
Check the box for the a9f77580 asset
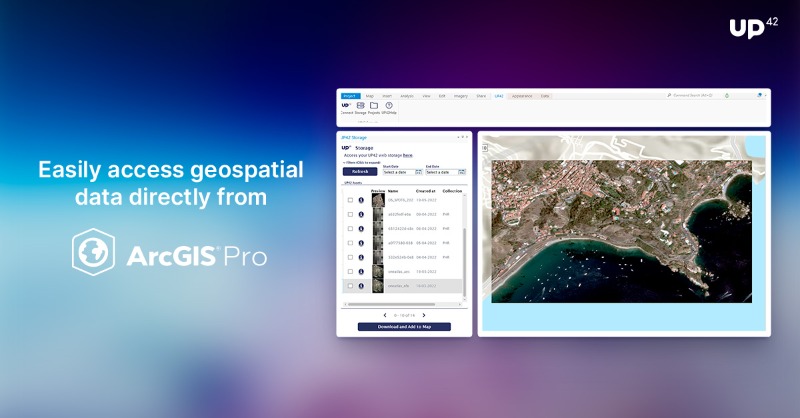tap(350, 243)
